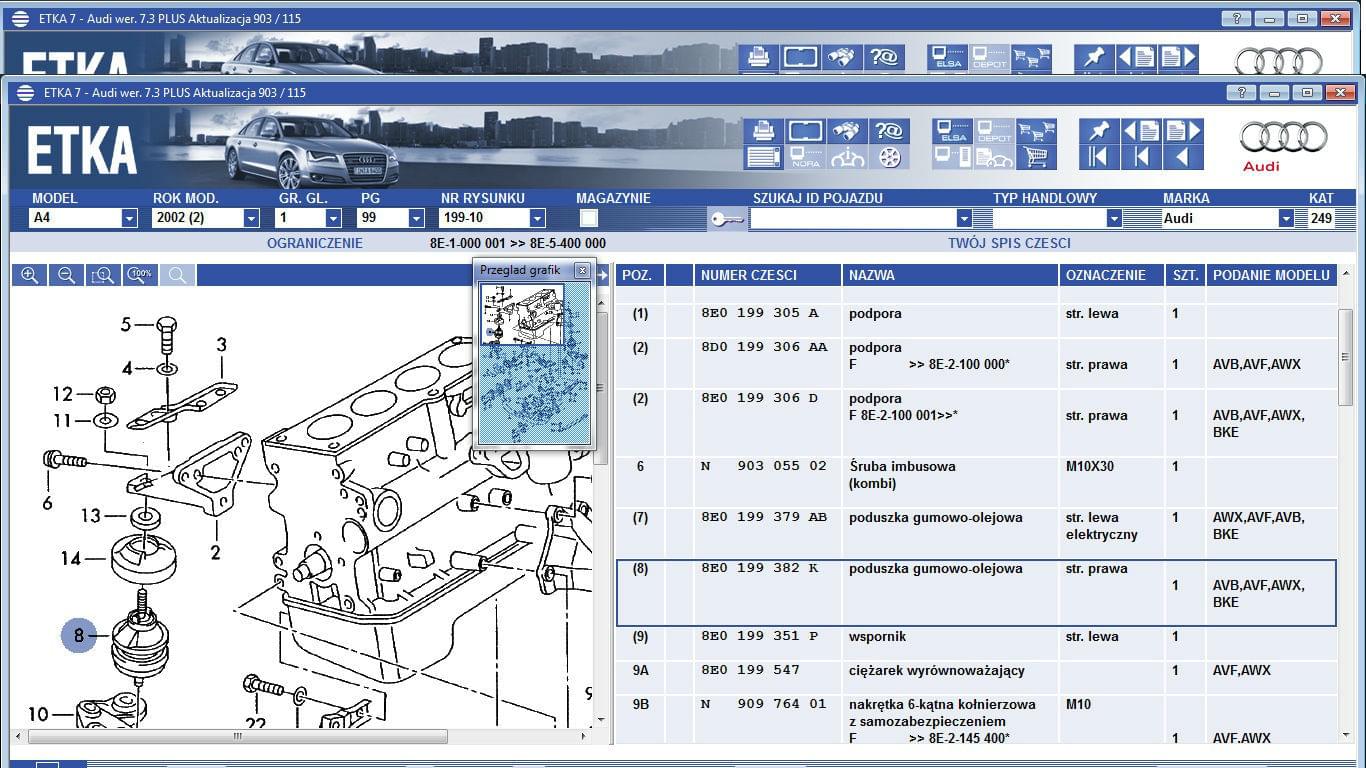Open DEPOT in the front window

coord(994,131)
